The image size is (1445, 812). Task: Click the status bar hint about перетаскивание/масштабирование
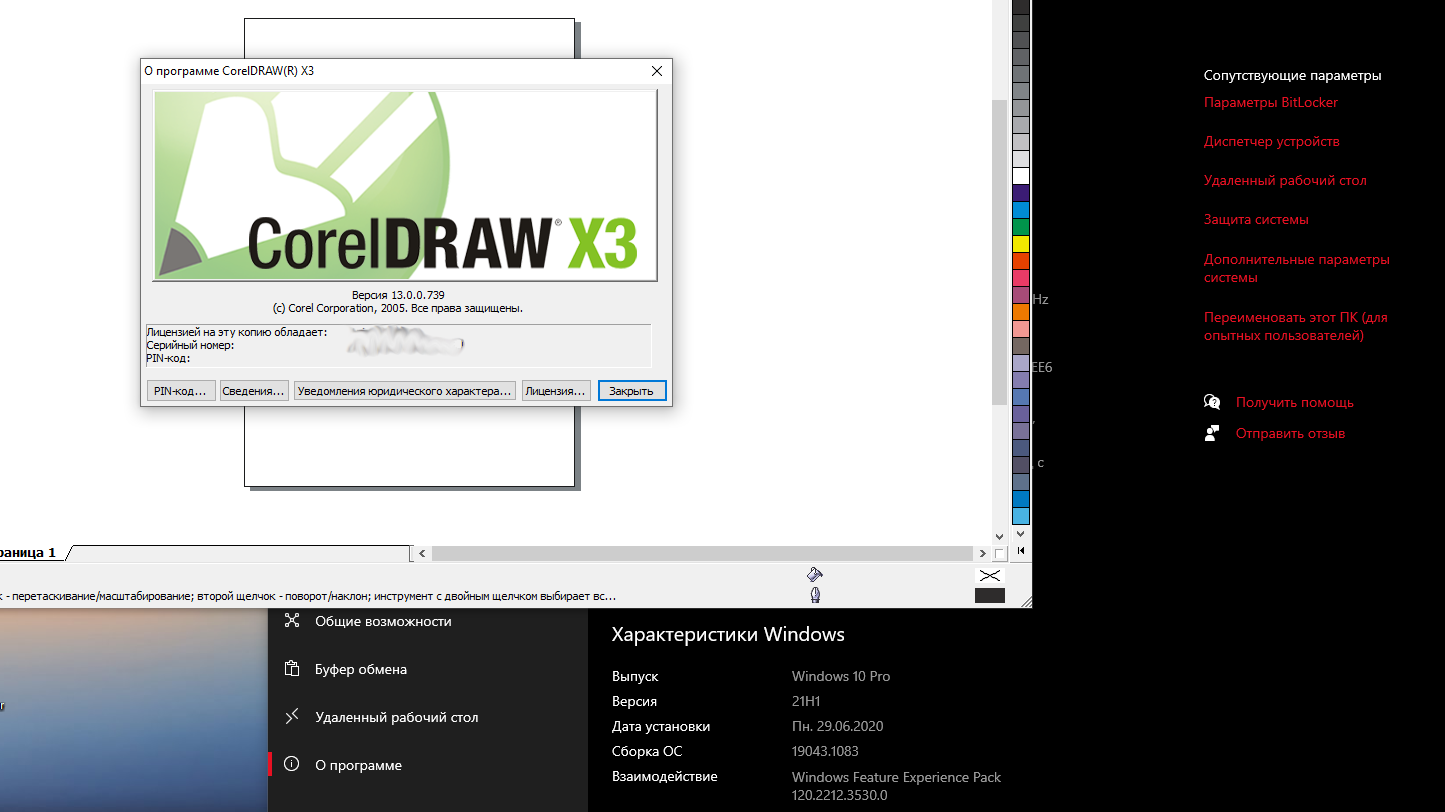pos(307,595)
